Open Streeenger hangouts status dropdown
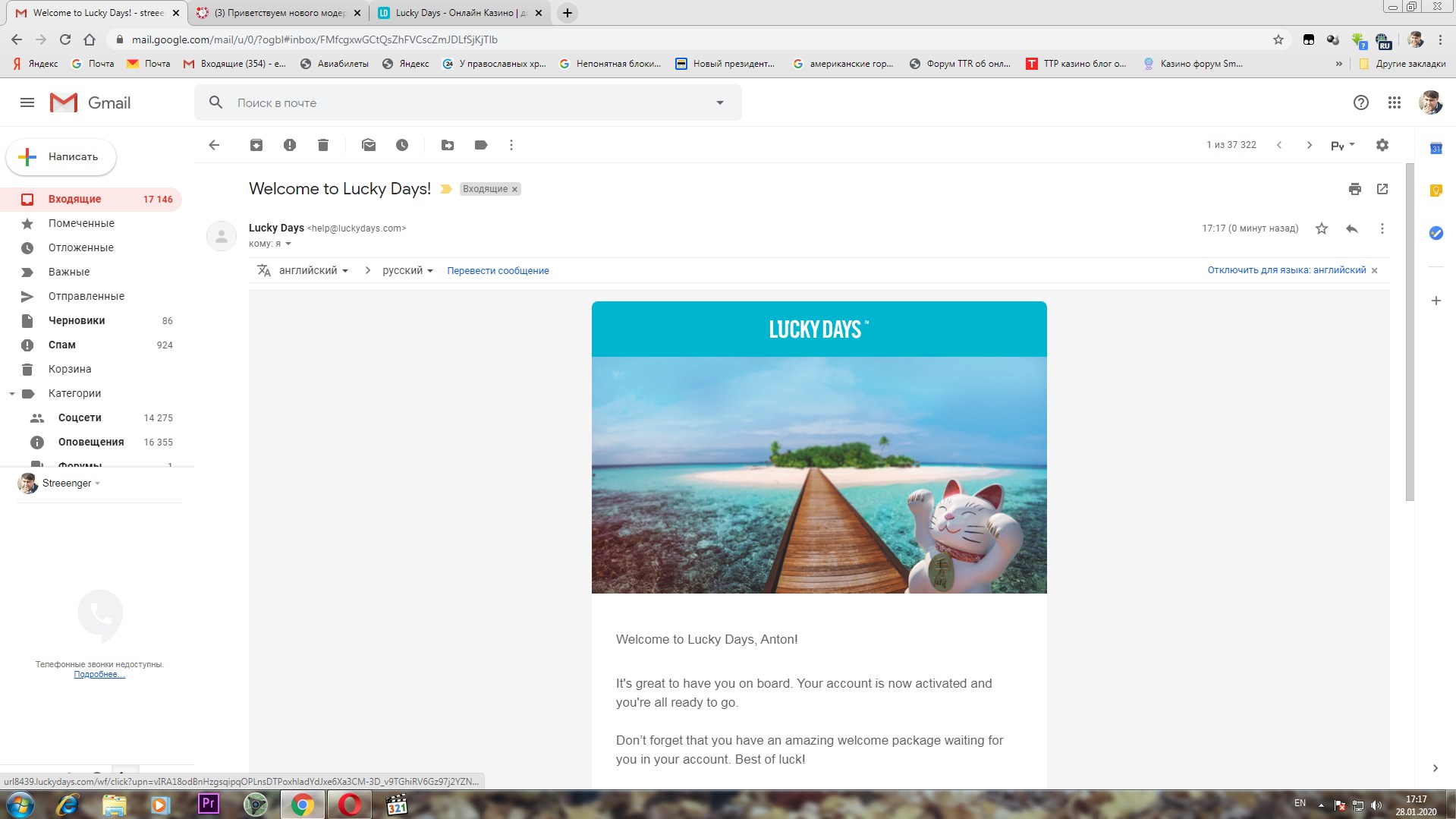The height and width of the screenshot is (819, 1456). click(x=98, y=484)
